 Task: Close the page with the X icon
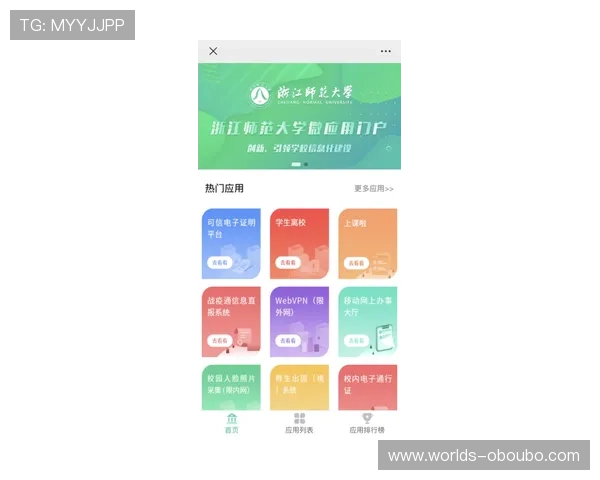pos(213,51)
